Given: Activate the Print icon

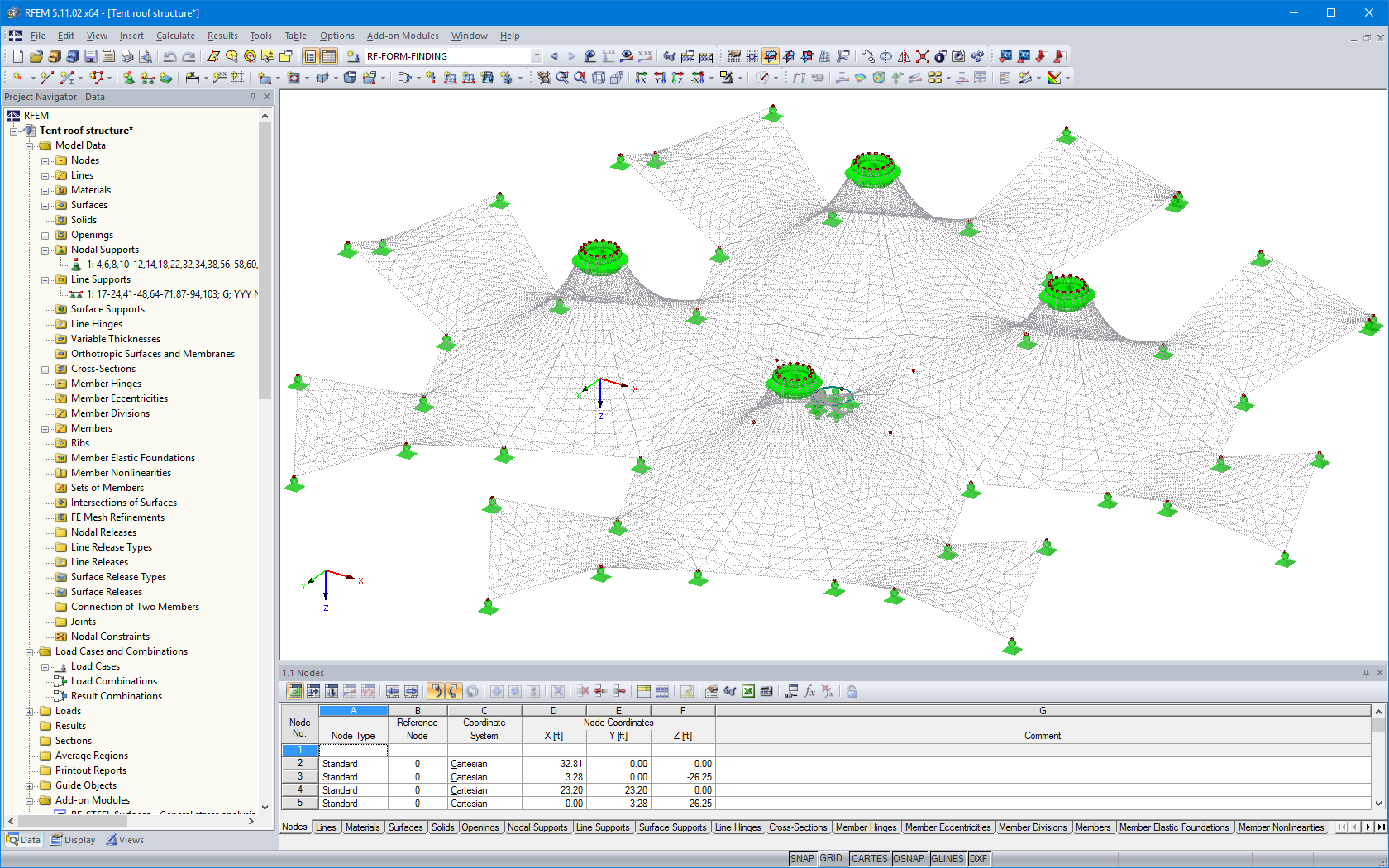Looking at the screenshot, I should click(x=126, y=56).
